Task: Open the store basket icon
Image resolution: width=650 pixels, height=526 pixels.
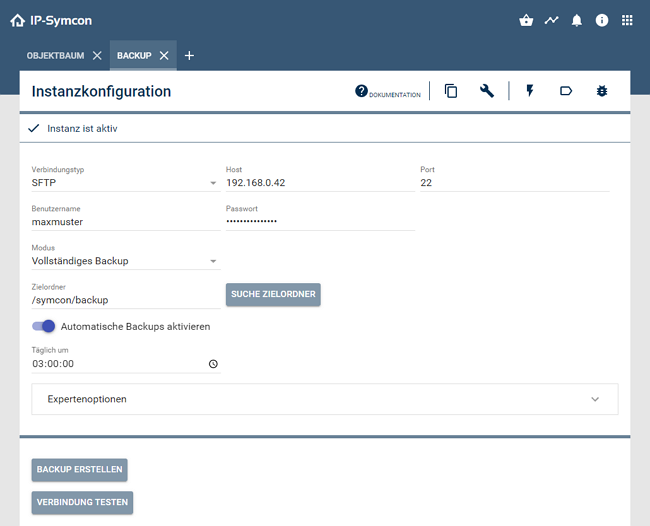Action: click(x=526, y=20)
